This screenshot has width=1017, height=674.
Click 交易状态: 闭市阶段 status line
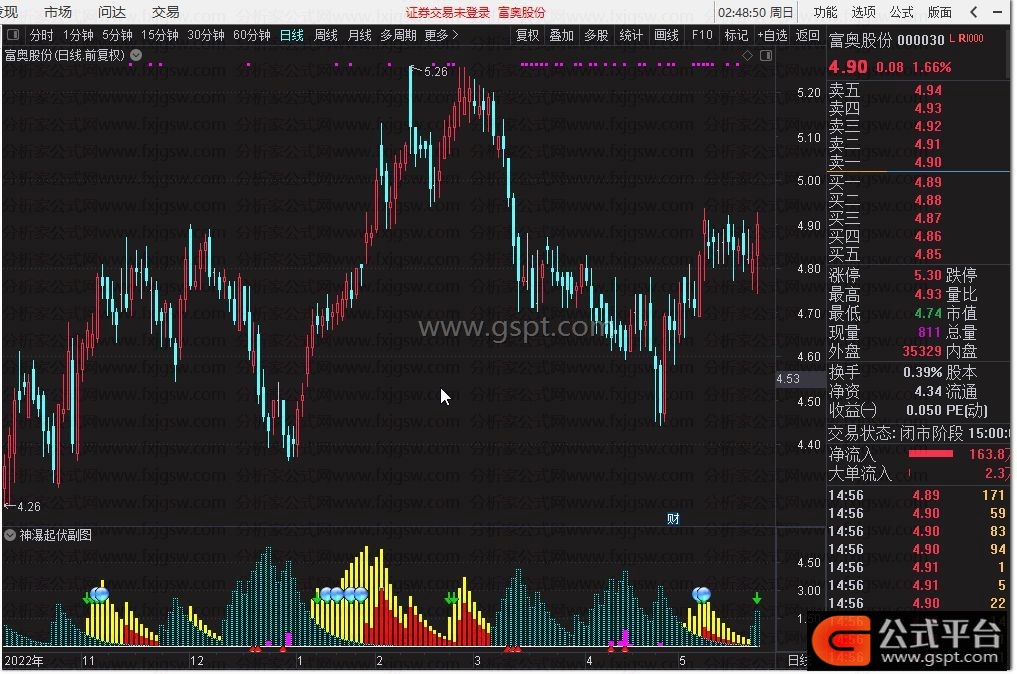click(x=917, y=433)
